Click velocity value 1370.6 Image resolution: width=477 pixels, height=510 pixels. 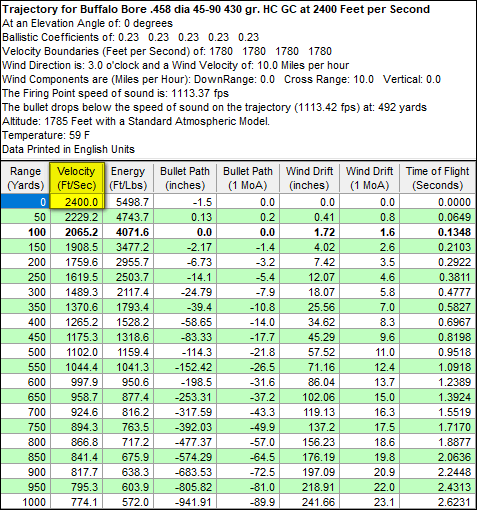(77, 307)
